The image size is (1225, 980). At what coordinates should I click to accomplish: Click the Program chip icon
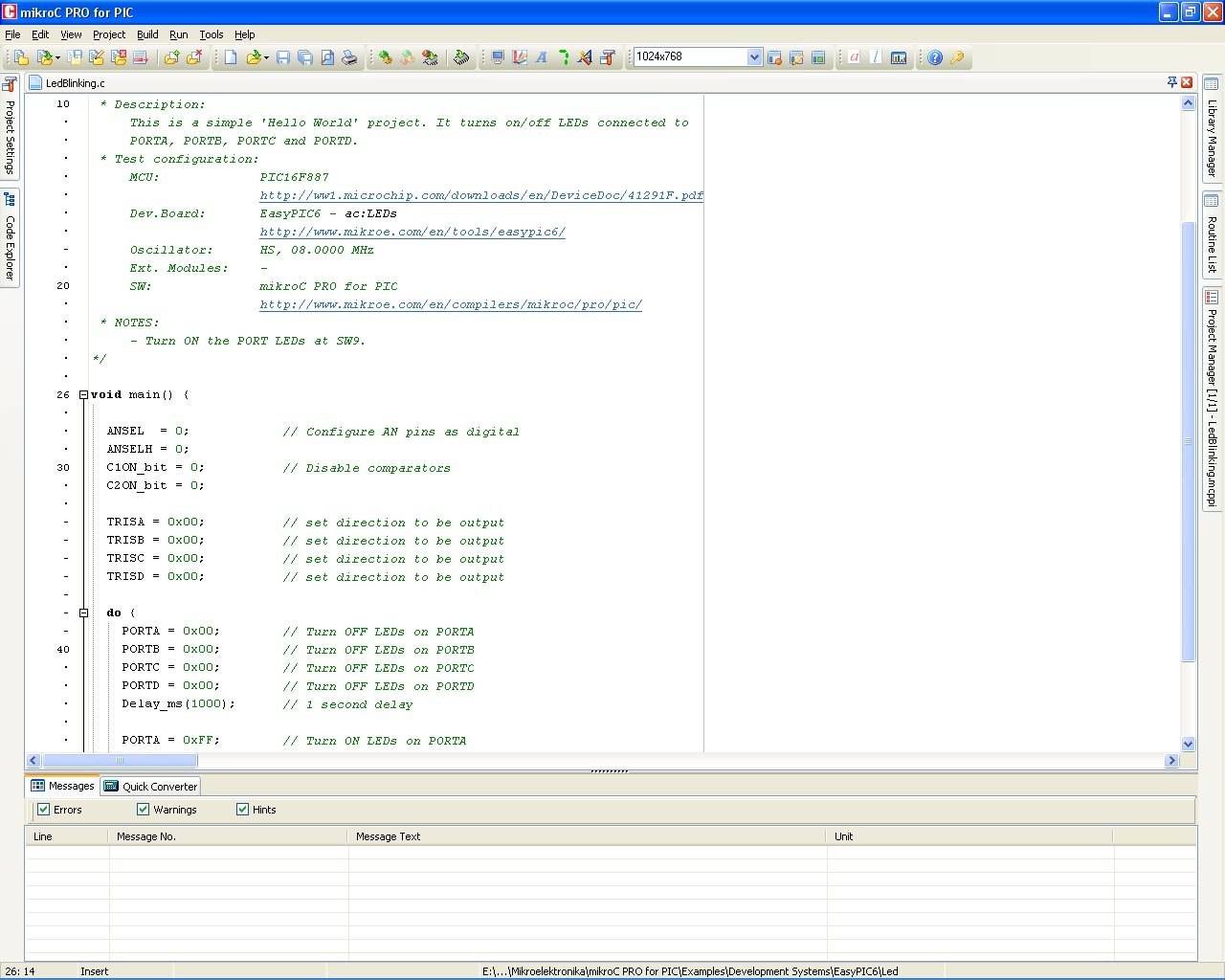(460, 57)
